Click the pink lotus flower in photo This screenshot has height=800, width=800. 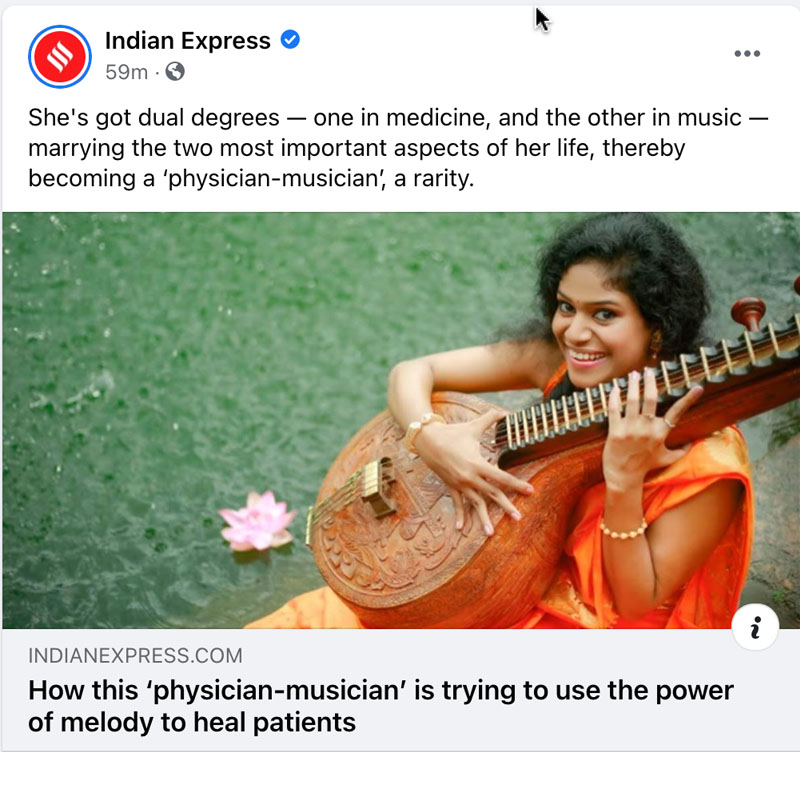pos(257,521)
